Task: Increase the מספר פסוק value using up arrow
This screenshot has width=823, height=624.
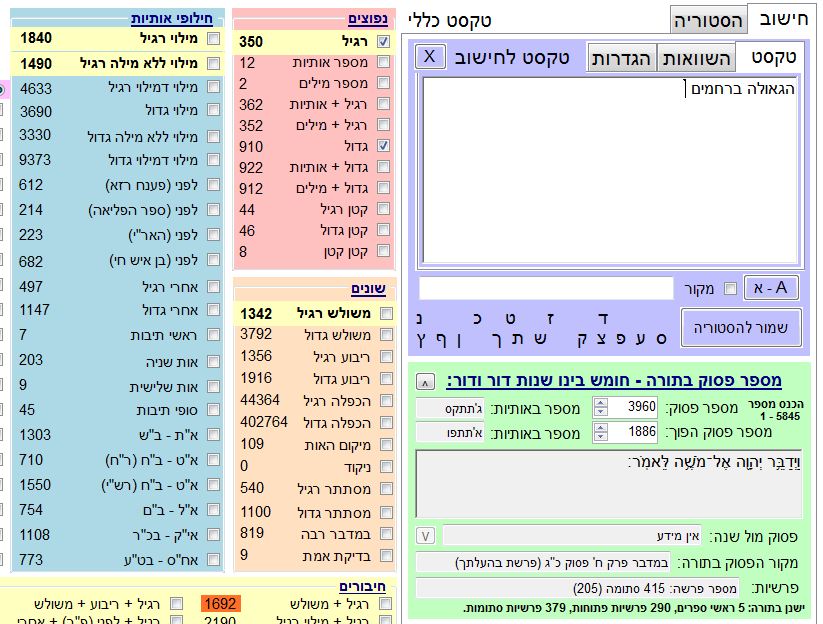Action: click(x=600, y=403)
